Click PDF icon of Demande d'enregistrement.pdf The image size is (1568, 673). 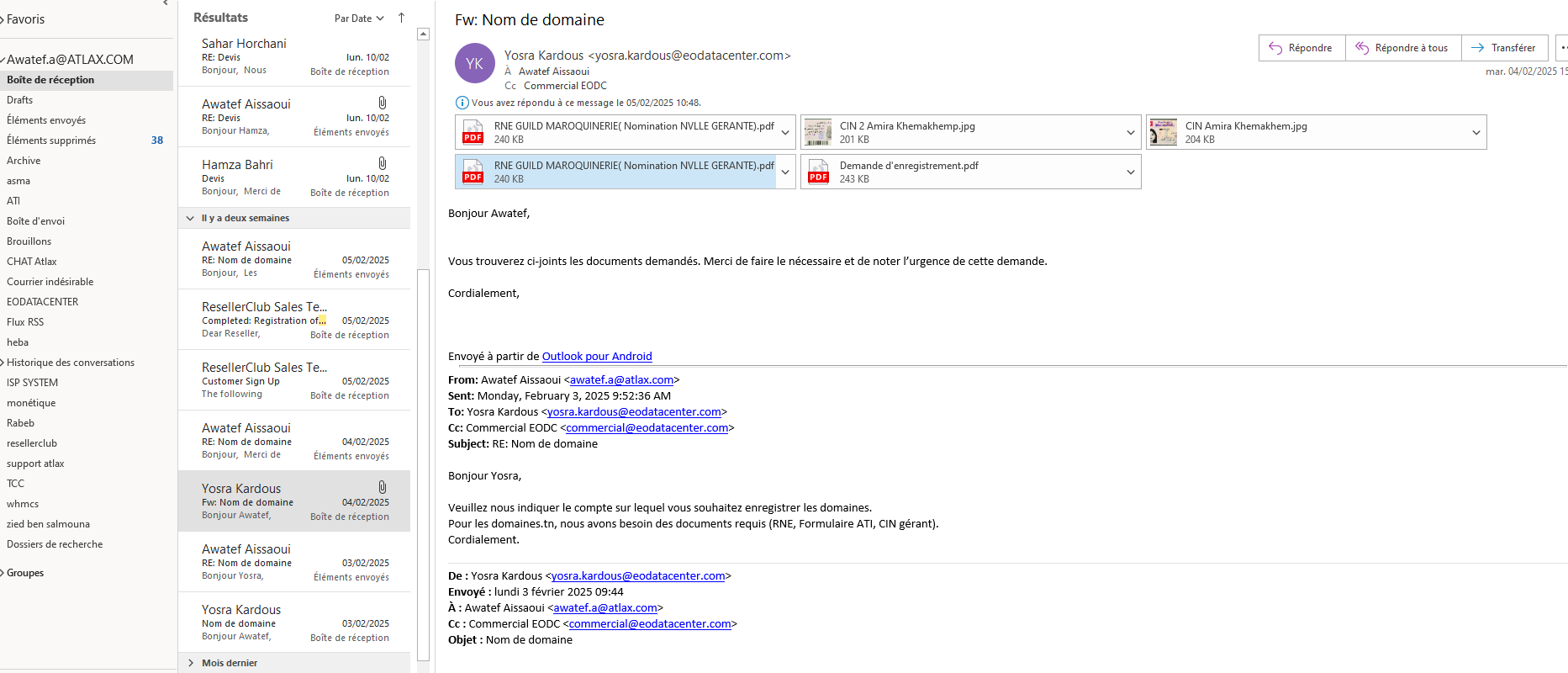click(x=818, y=172)
